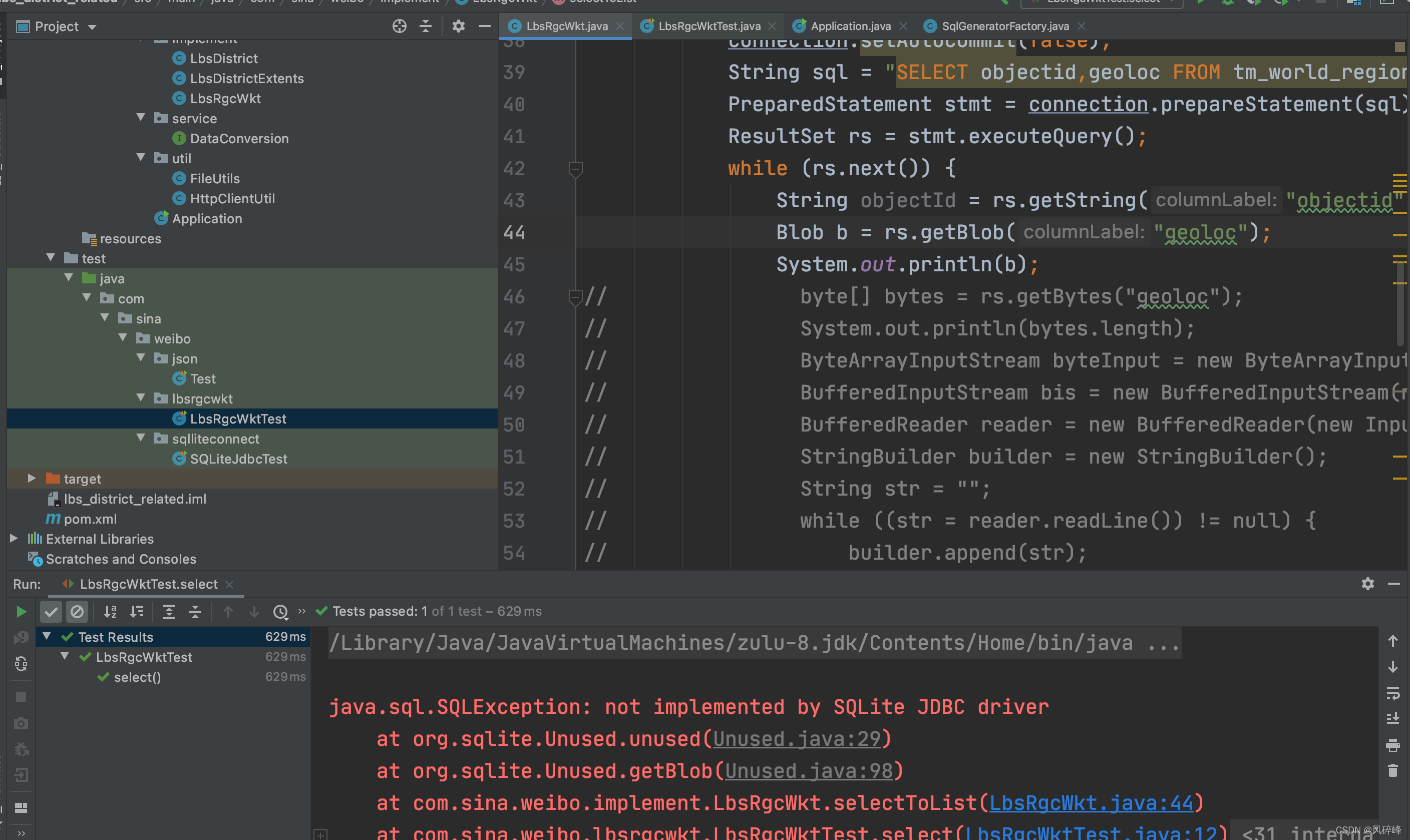Open Project panel settings gear
Image resolution: width=1410 pixels, height=840 pixels.
click(458, 26)
